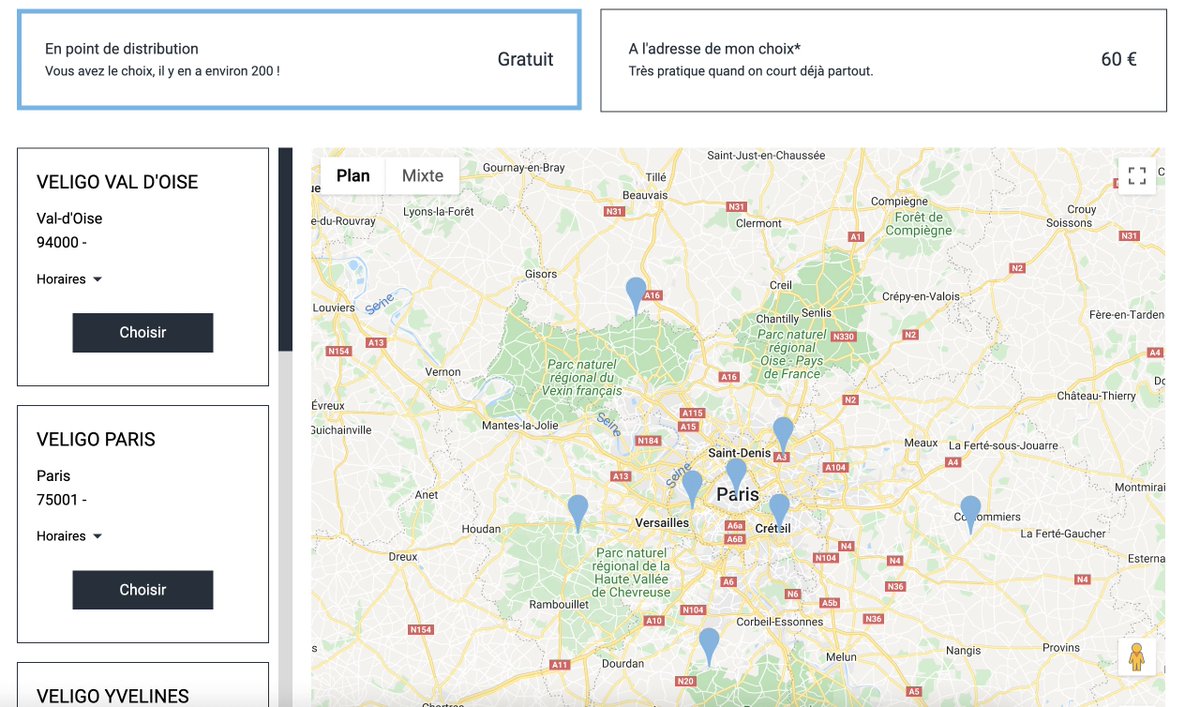
Task: Click map pin above the Paris label
Action: [x=736, y=477]
